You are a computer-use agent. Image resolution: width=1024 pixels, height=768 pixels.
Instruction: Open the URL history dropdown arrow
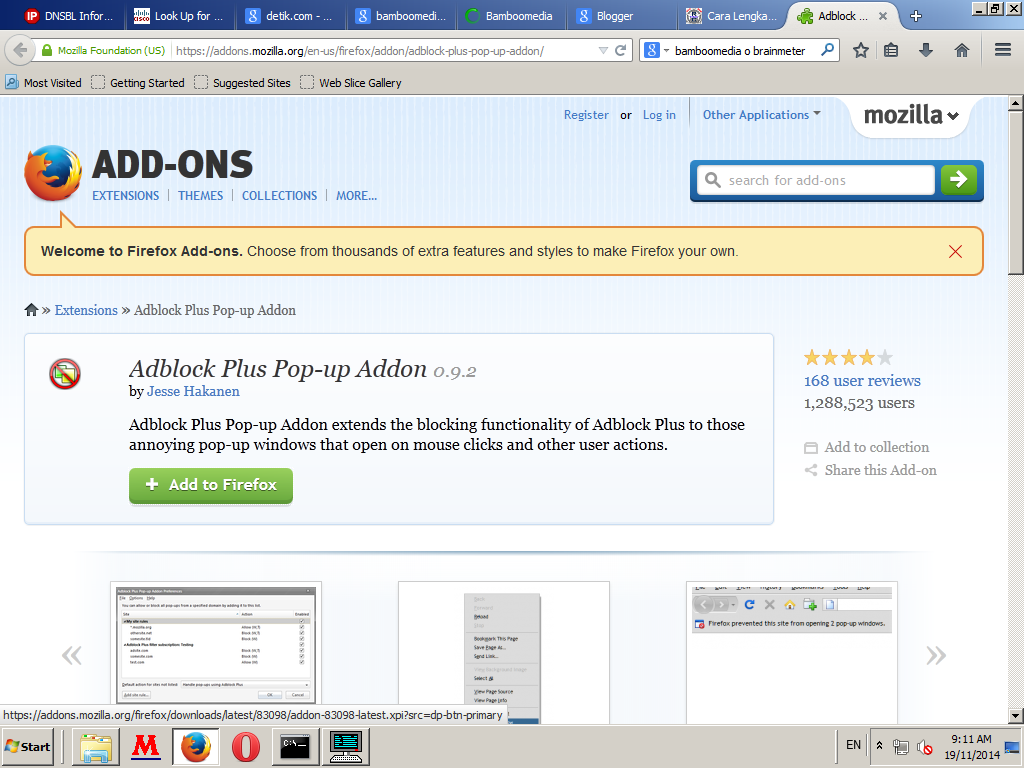point(603,50)
